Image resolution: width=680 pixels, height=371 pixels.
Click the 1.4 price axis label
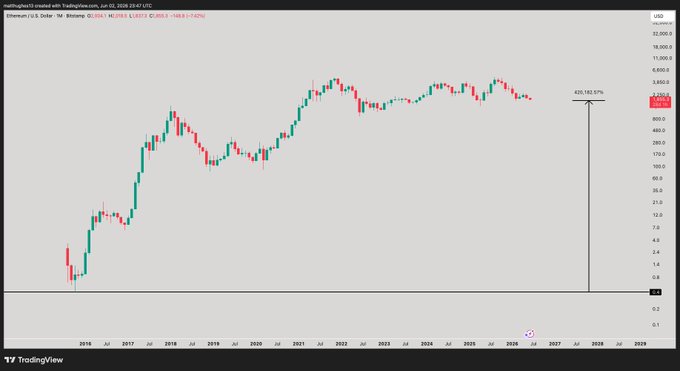click(656, 265)
